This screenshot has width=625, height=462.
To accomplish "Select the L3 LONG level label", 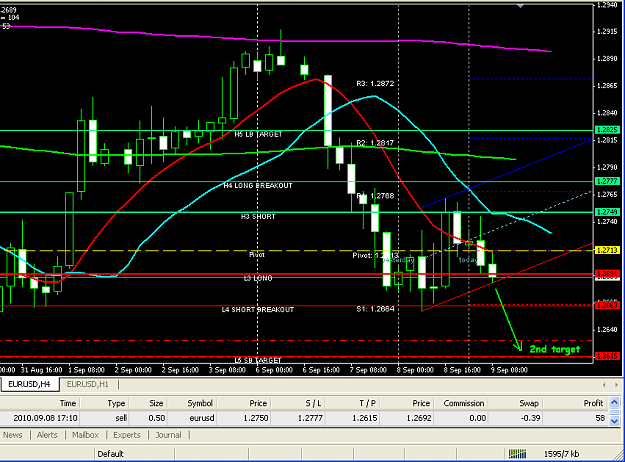I will click(258, 278).
